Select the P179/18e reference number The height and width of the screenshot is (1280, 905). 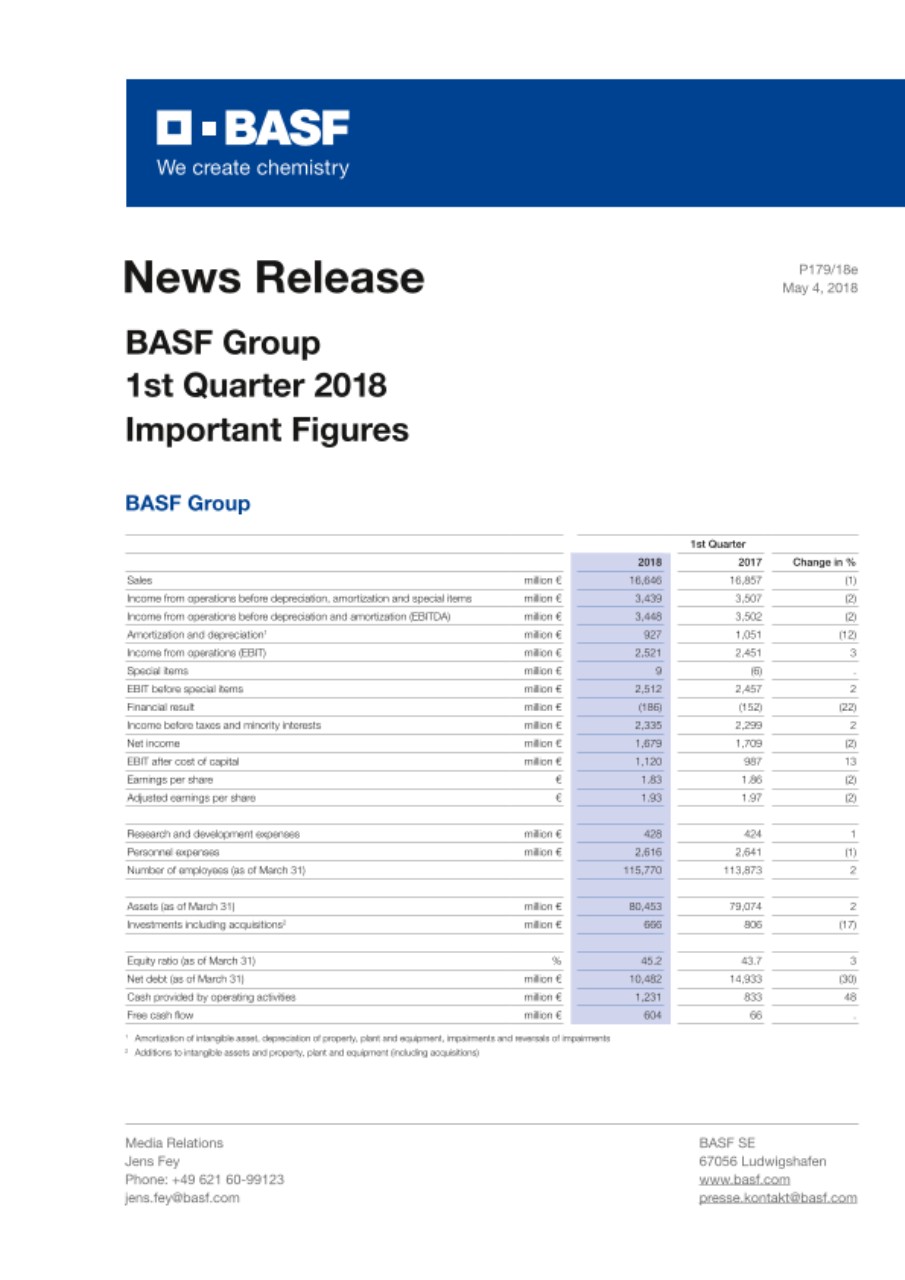coord(827,269)
